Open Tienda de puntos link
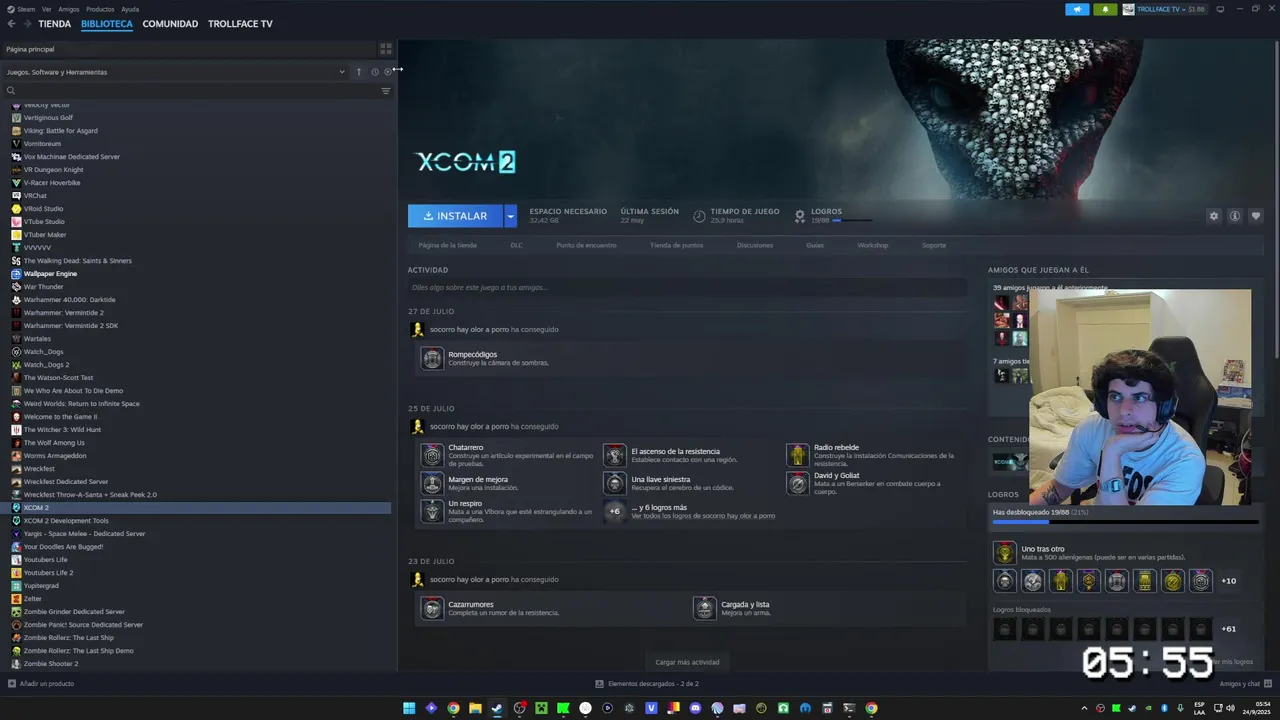The width and height of the screenshot is (1280, 720). coord(676,245)
